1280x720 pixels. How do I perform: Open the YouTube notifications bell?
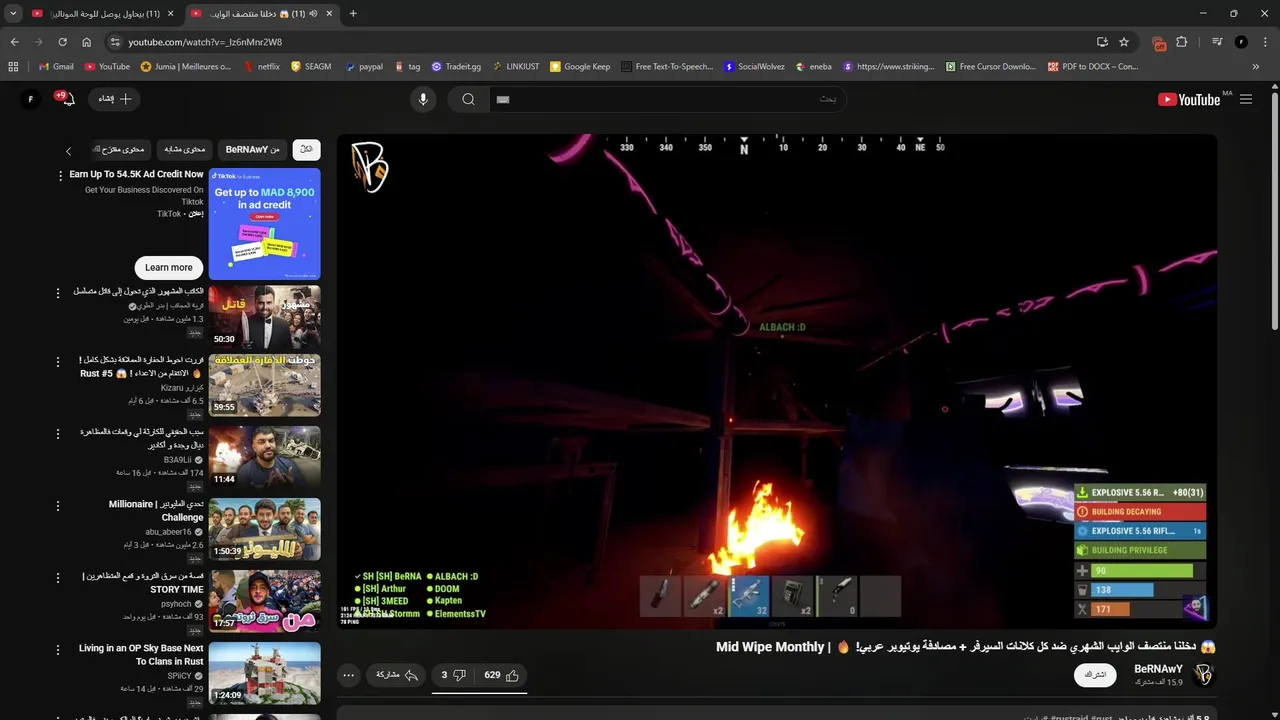coord(67,99)
